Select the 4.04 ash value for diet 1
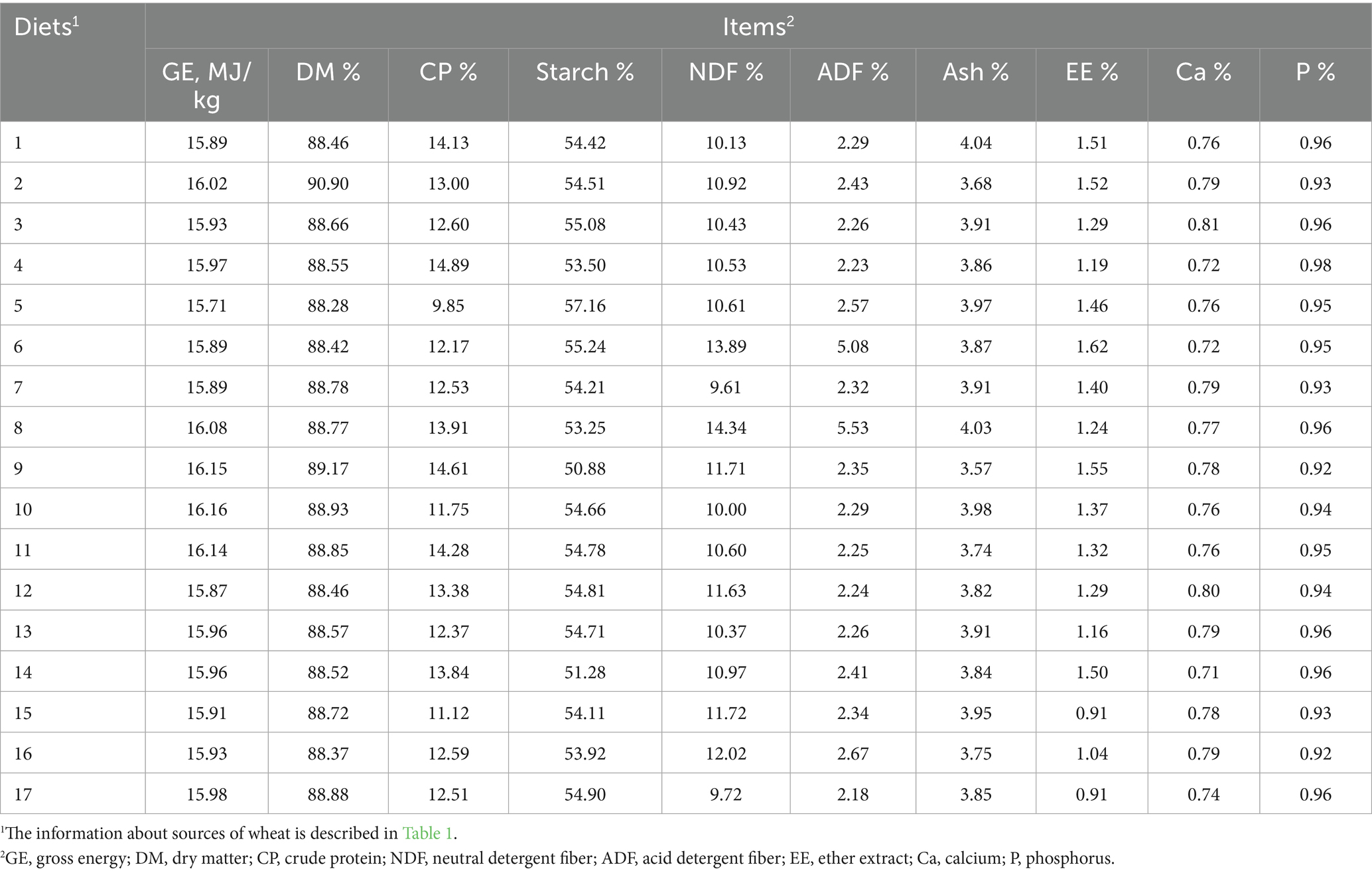Screen dimensions: 1372x873 click(975, 143)
